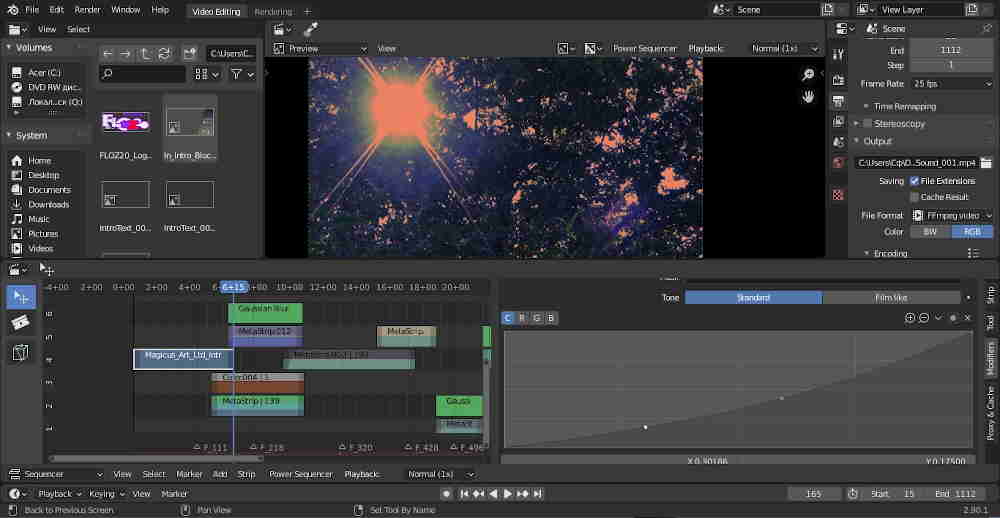Switch to the Rendering workspace tab
Image resolution: width=1000 pixels, height=518 pixels.
(x=273, y=11)
